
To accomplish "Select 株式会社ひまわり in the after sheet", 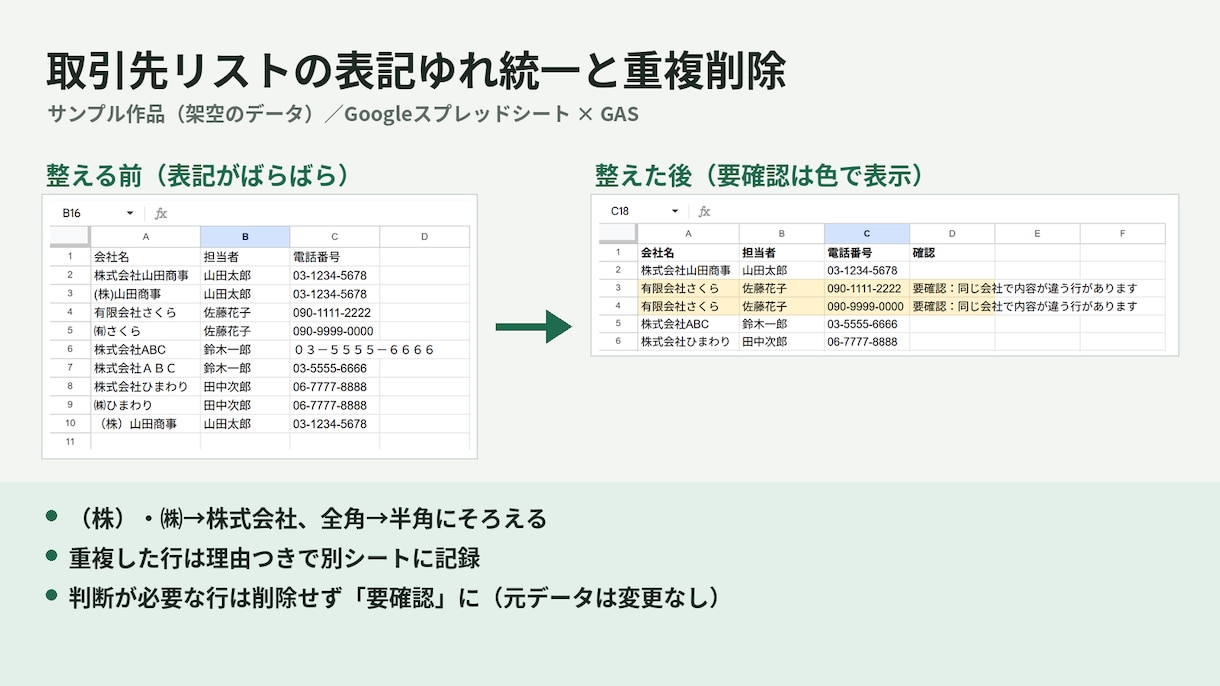I will (688, 342).
